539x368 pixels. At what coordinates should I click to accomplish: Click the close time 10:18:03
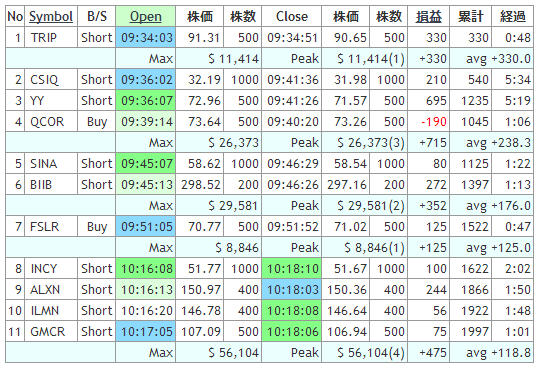(x=292, y=290)
